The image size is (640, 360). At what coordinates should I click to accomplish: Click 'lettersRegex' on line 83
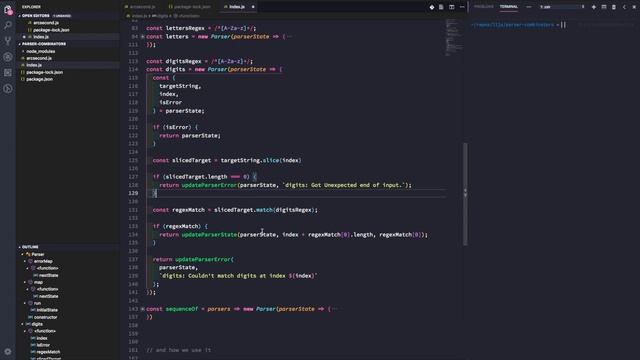coord(185,28)
